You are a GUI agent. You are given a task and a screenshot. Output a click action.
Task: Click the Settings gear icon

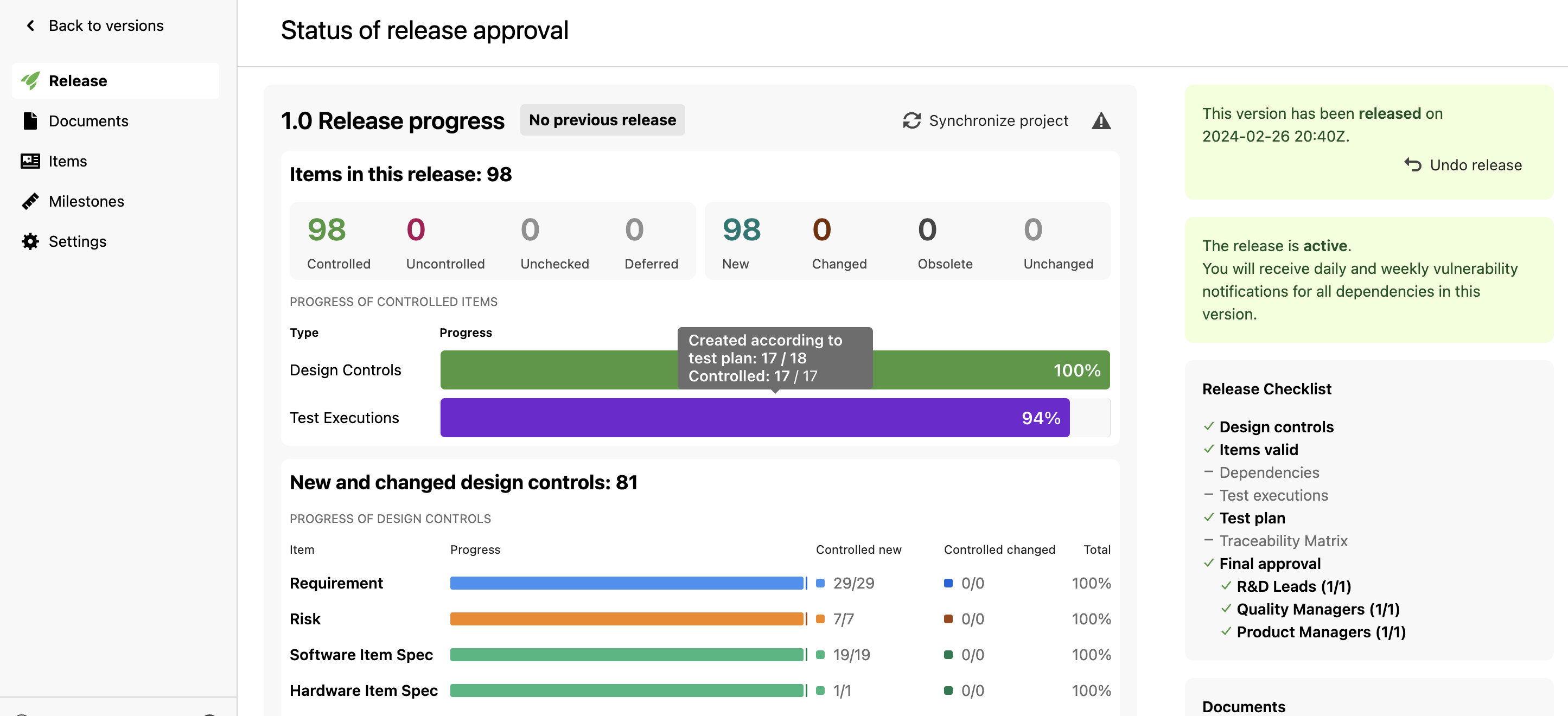pos(30,241)
